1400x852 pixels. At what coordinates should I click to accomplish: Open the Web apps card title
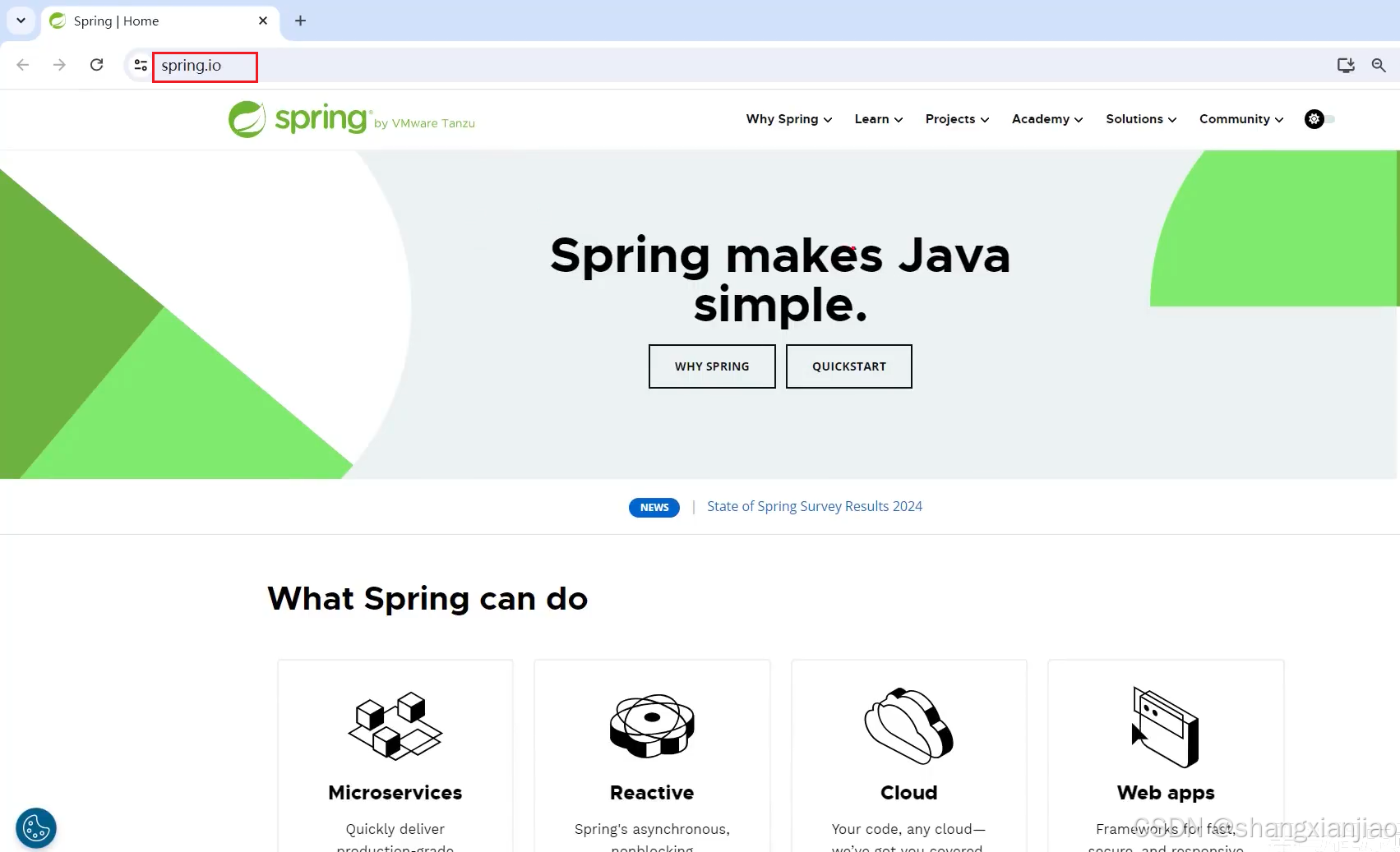(1166, 793)
